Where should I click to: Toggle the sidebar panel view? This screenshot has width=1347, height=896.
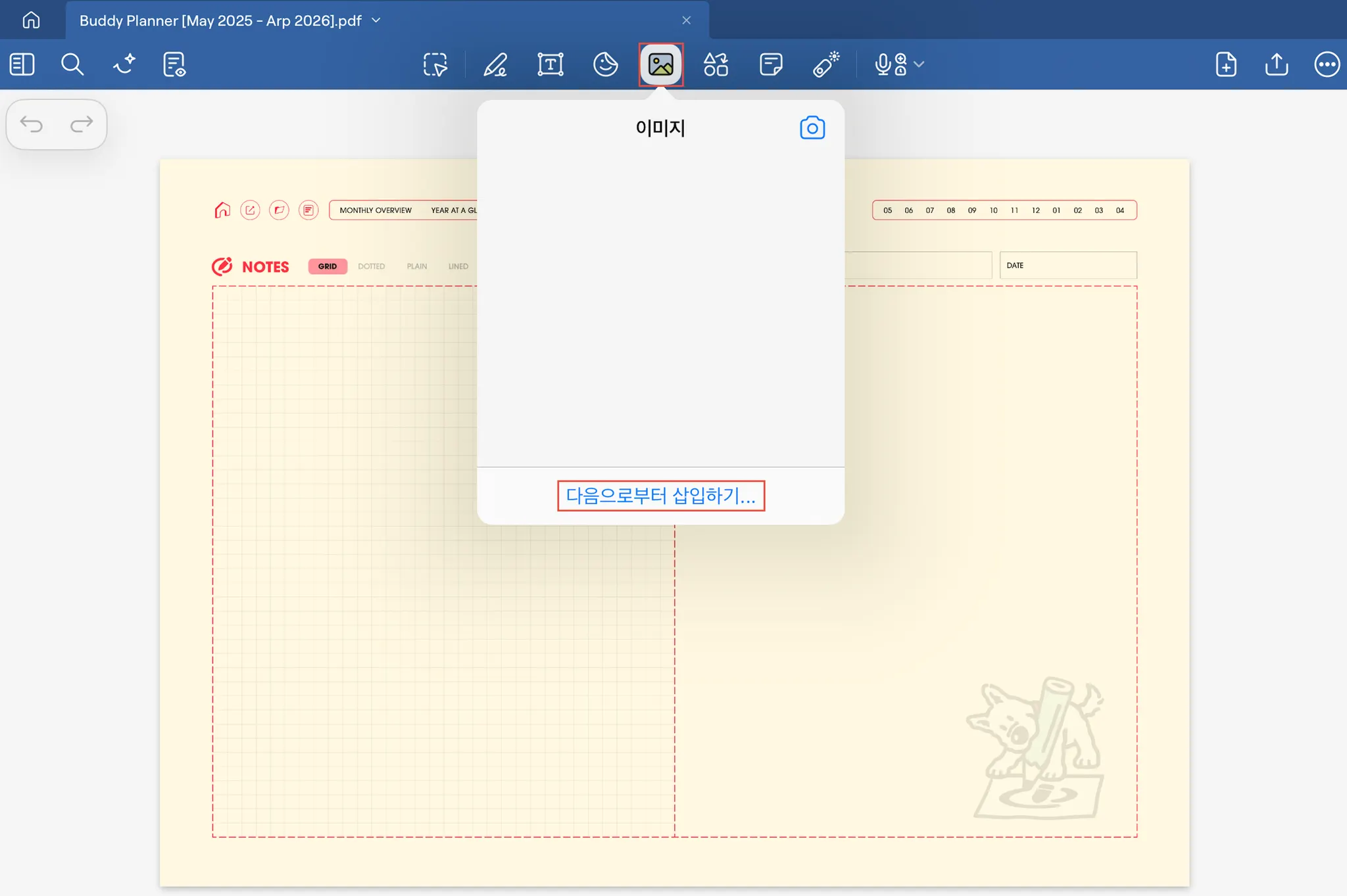(22, 64)
